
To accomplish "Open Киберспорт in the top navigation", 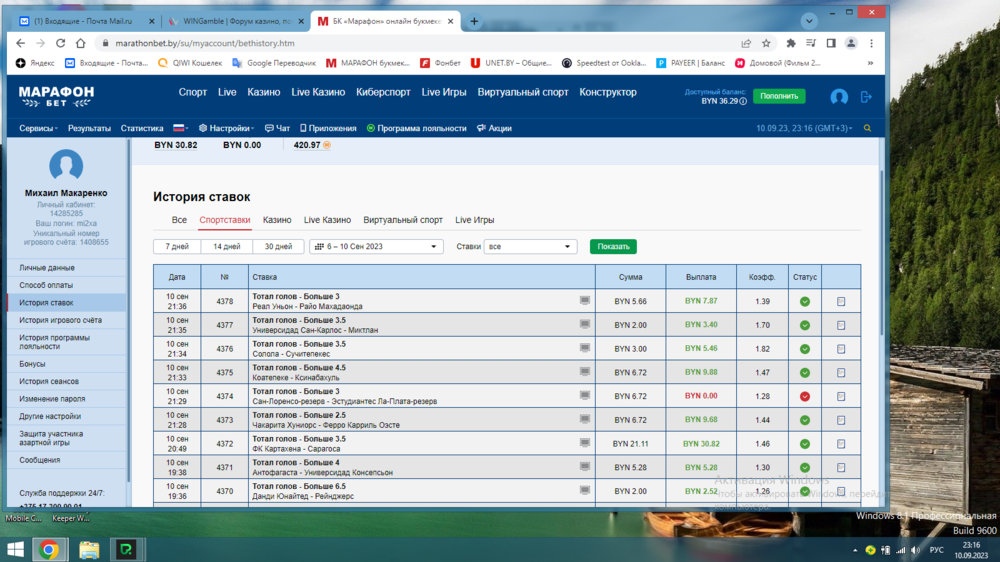I will coord(383,92).
